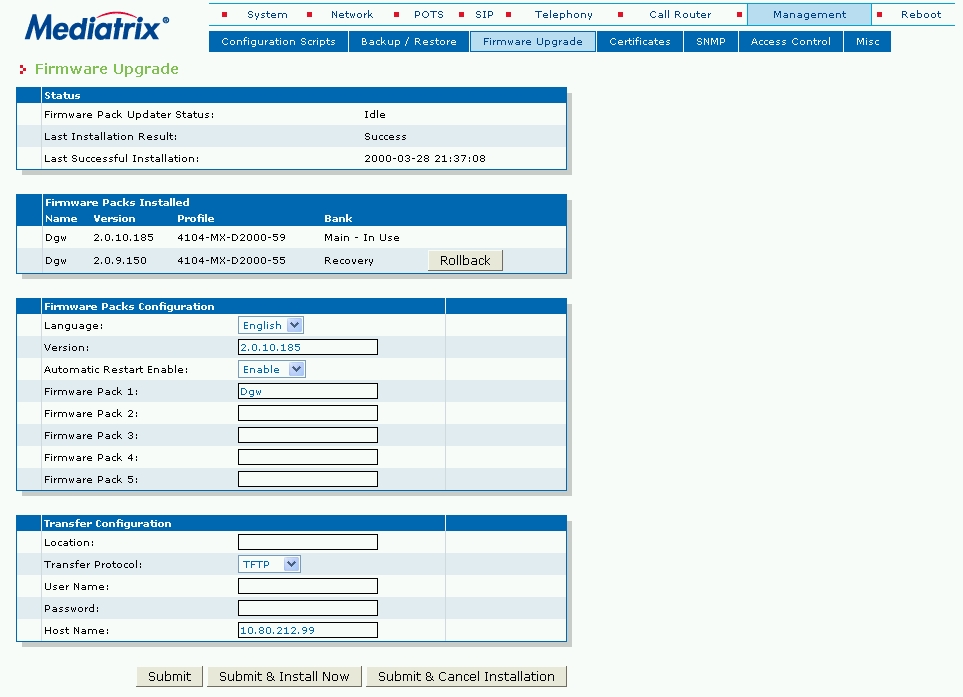Screen dimensions: 963x697
Task: Click the 'Firmware Upgrade' page heading
Action: coord(107,69)
